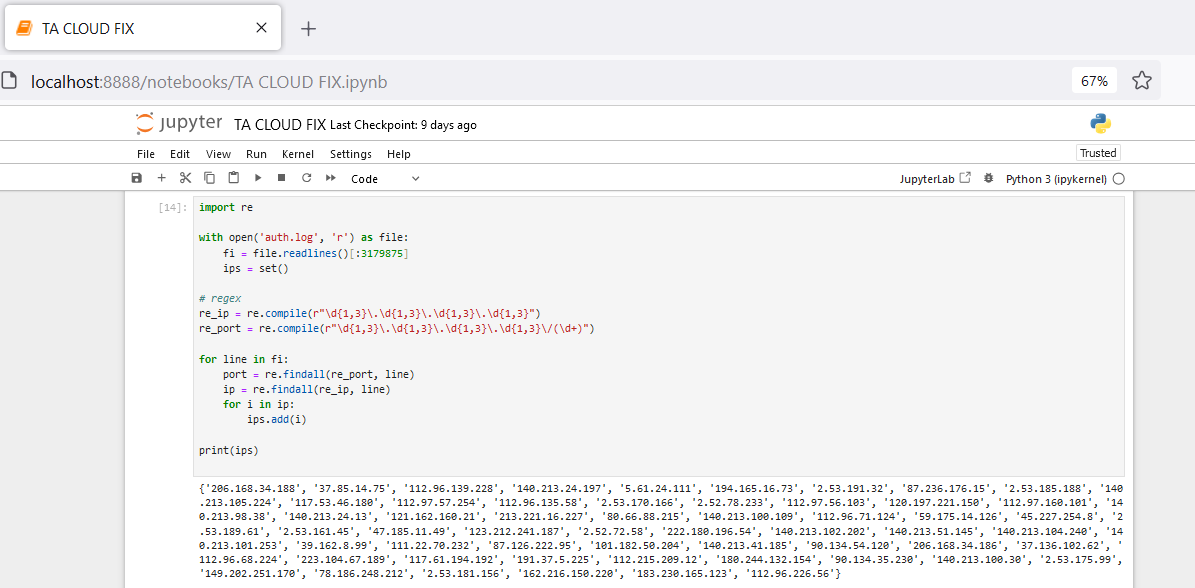1195x588 pixels.
Task: Click the 67% zoom level indicator
Action: click(x=1094, y=81)
